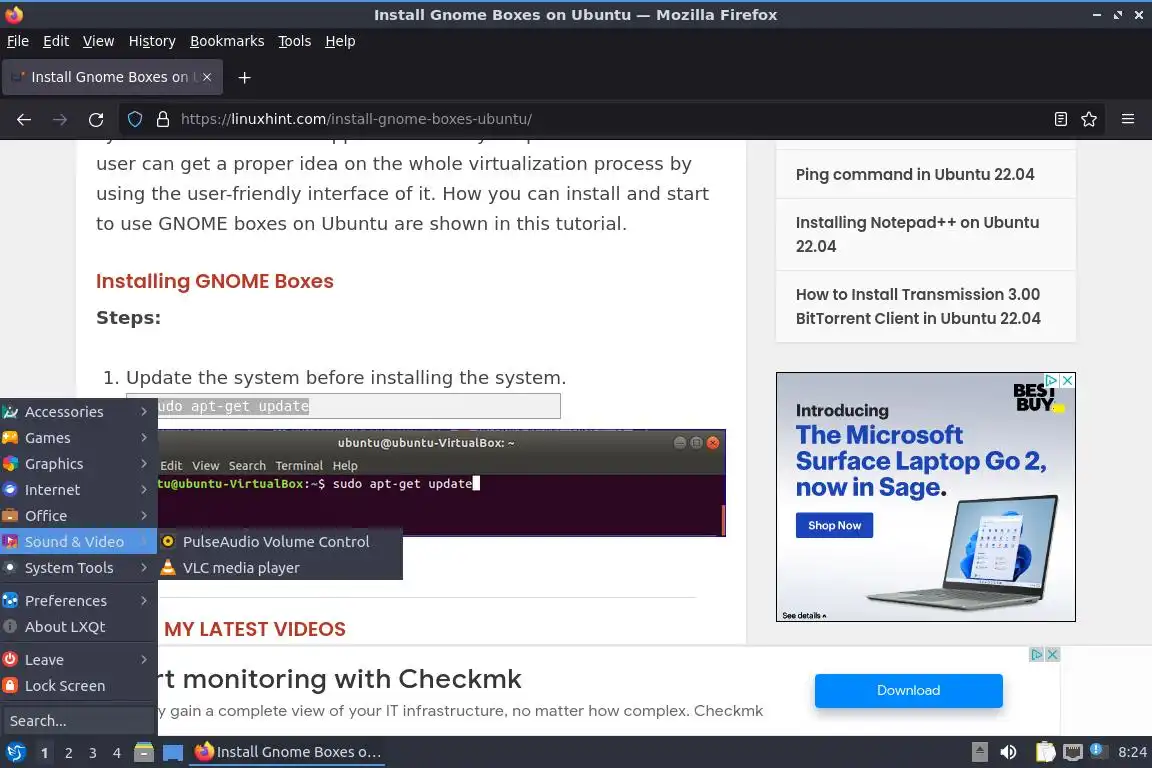Viewport: 1152px width, 768px height.
Task: Launch the file manager from panel
Action: 144,752
